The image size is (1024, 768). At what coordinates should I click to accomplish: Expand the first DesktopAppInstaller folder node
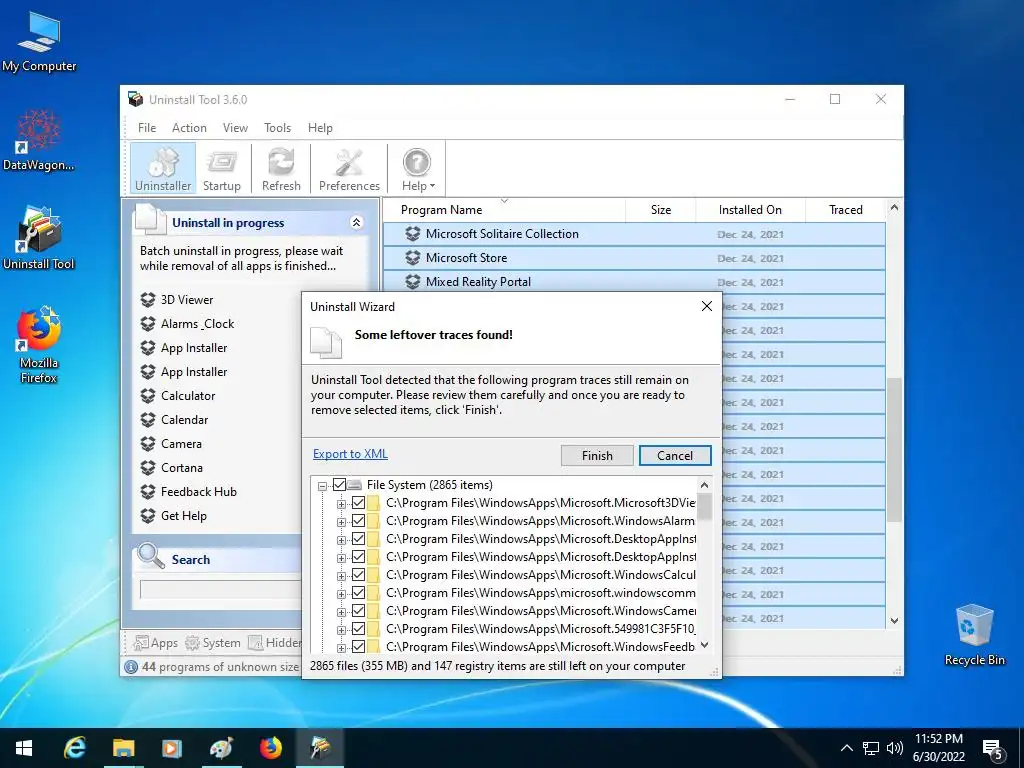(341, 540)
